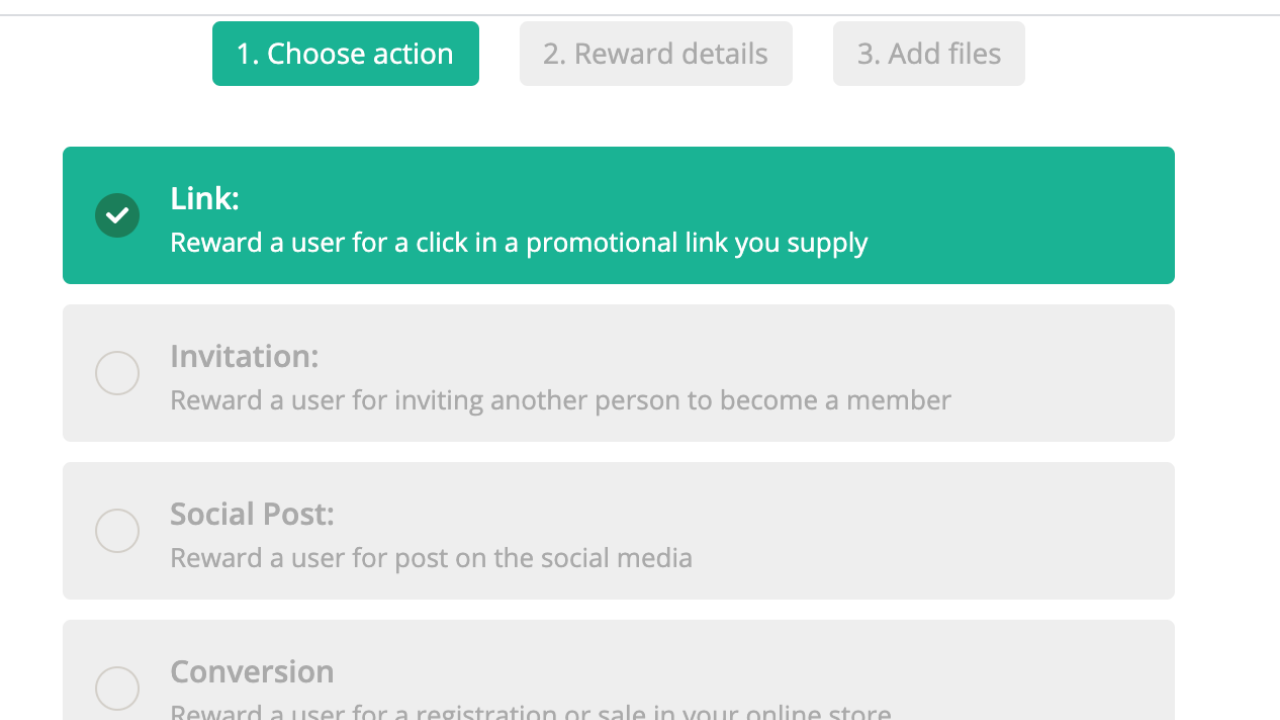Select the Conversion radio button

pos(117,688)
